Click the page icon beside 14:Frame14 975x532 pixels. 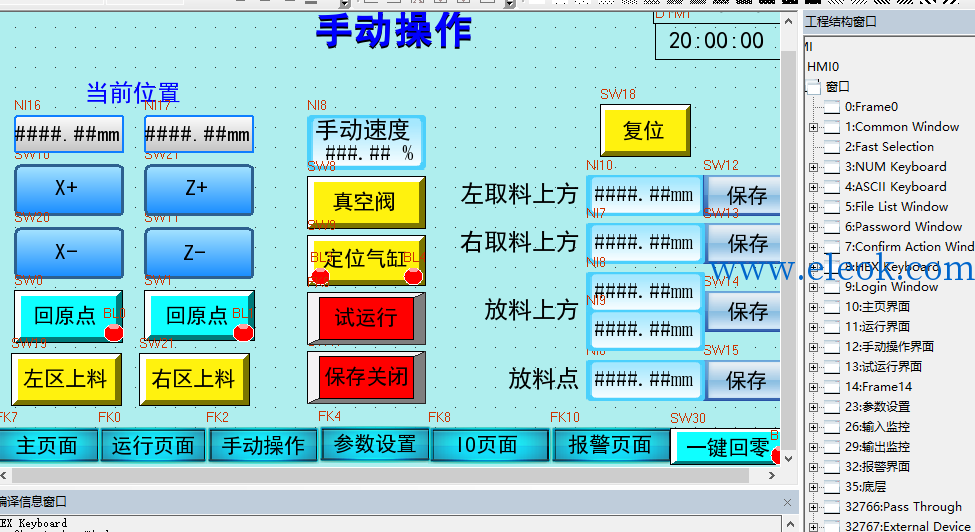click(x=831, y=387)
